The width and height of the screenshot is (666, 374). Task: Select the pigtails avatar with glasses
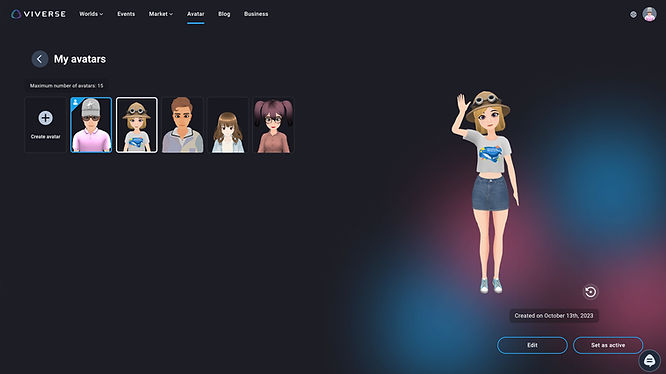coord(274,125)
